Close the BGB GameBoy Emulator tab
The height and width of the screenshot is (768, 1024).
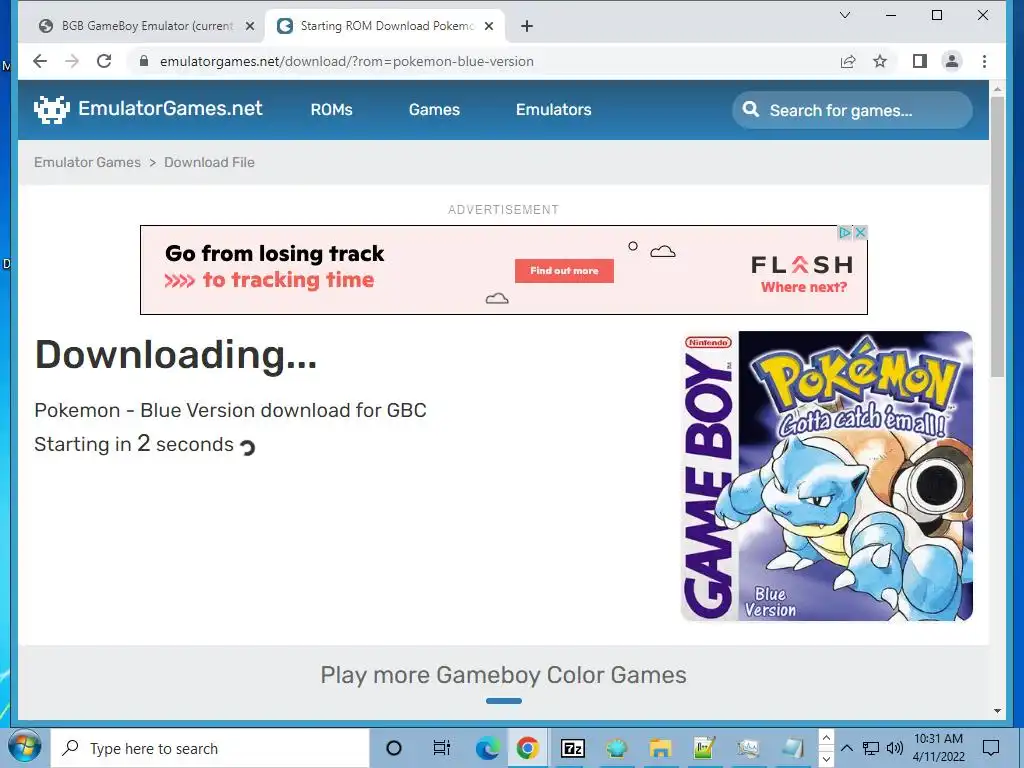pyautogui.click(x=250, y=26)
